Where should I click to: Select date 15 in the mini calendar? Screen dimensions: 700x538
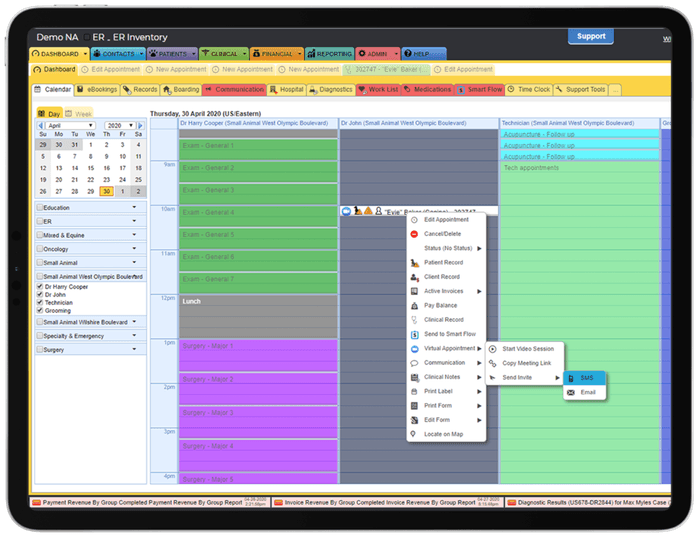[x=89, y=168]
